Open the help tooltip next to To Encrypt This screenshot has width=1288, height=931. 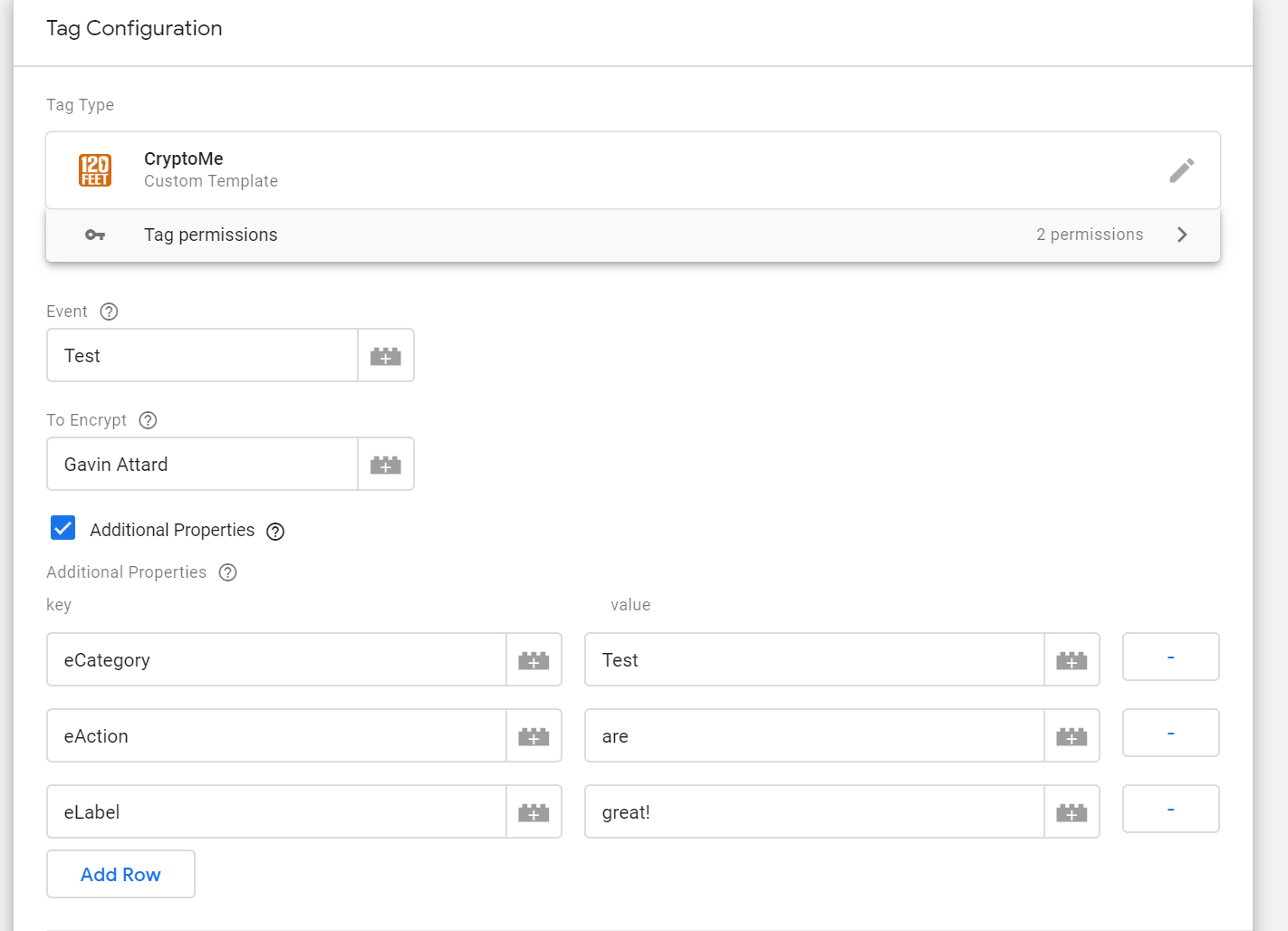click(148, 419)
